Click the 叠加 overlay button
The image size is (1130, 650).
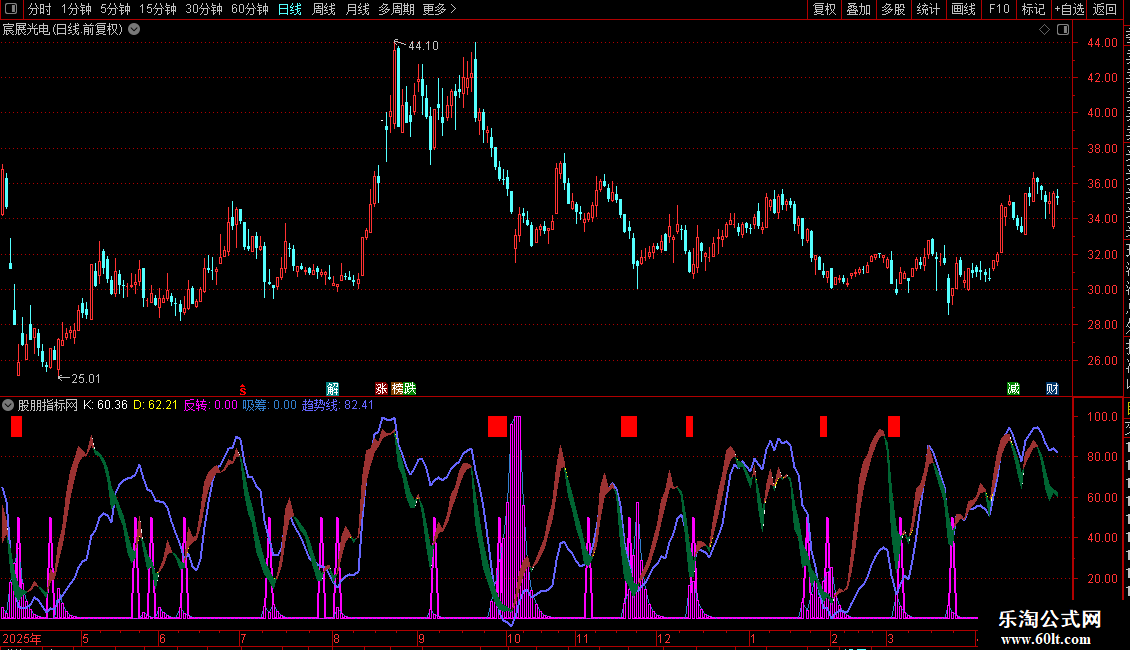859,9
